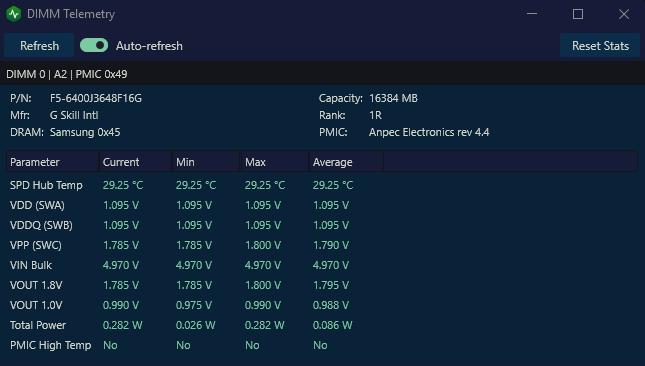The image size is (645, 366).
Task: Select the VOUT 1.0V row label
Action: tap(36, 305)
